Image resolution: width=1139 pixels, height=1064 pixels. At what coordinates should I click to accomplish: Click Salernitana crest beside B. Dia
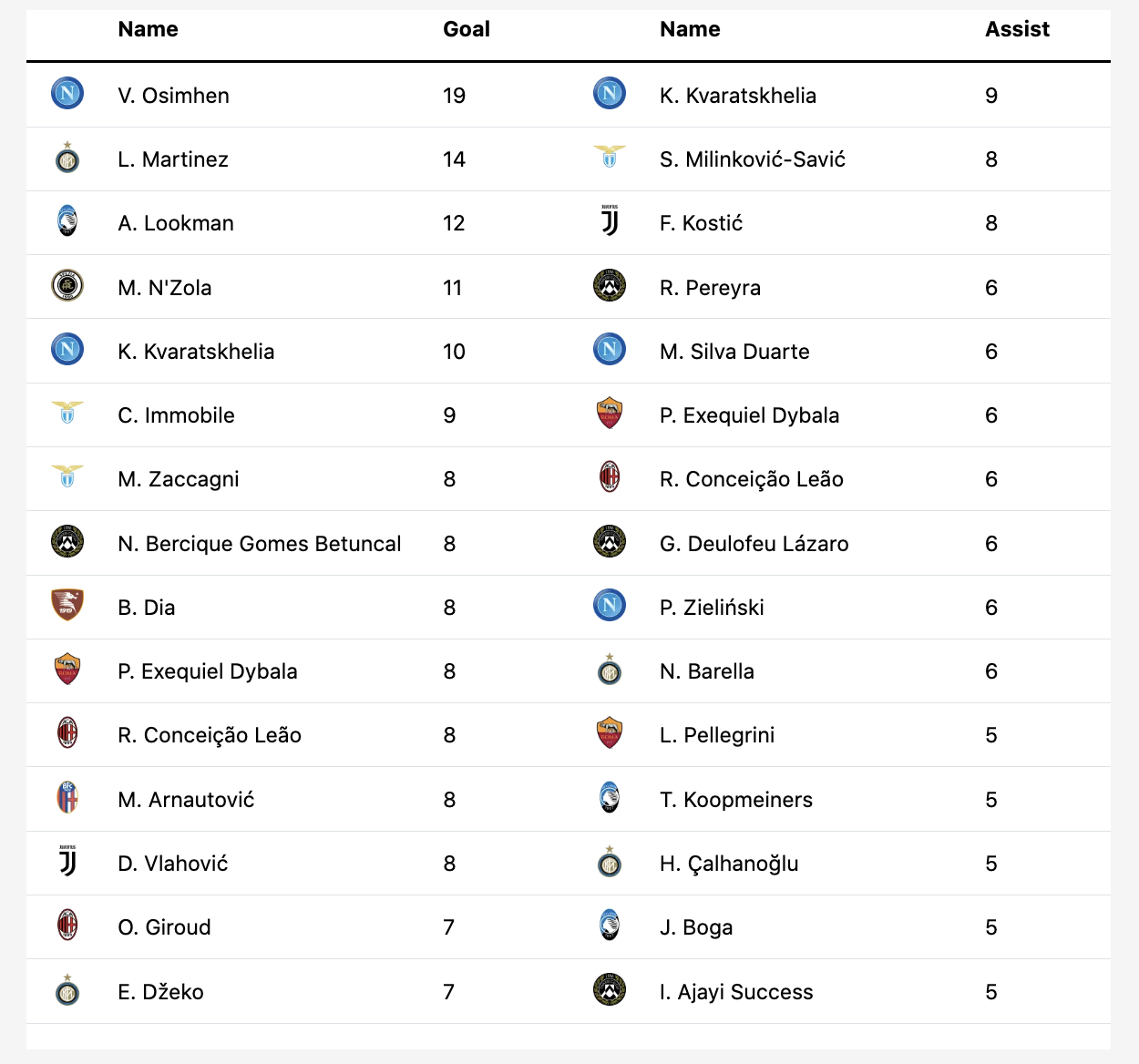(67, 605)
